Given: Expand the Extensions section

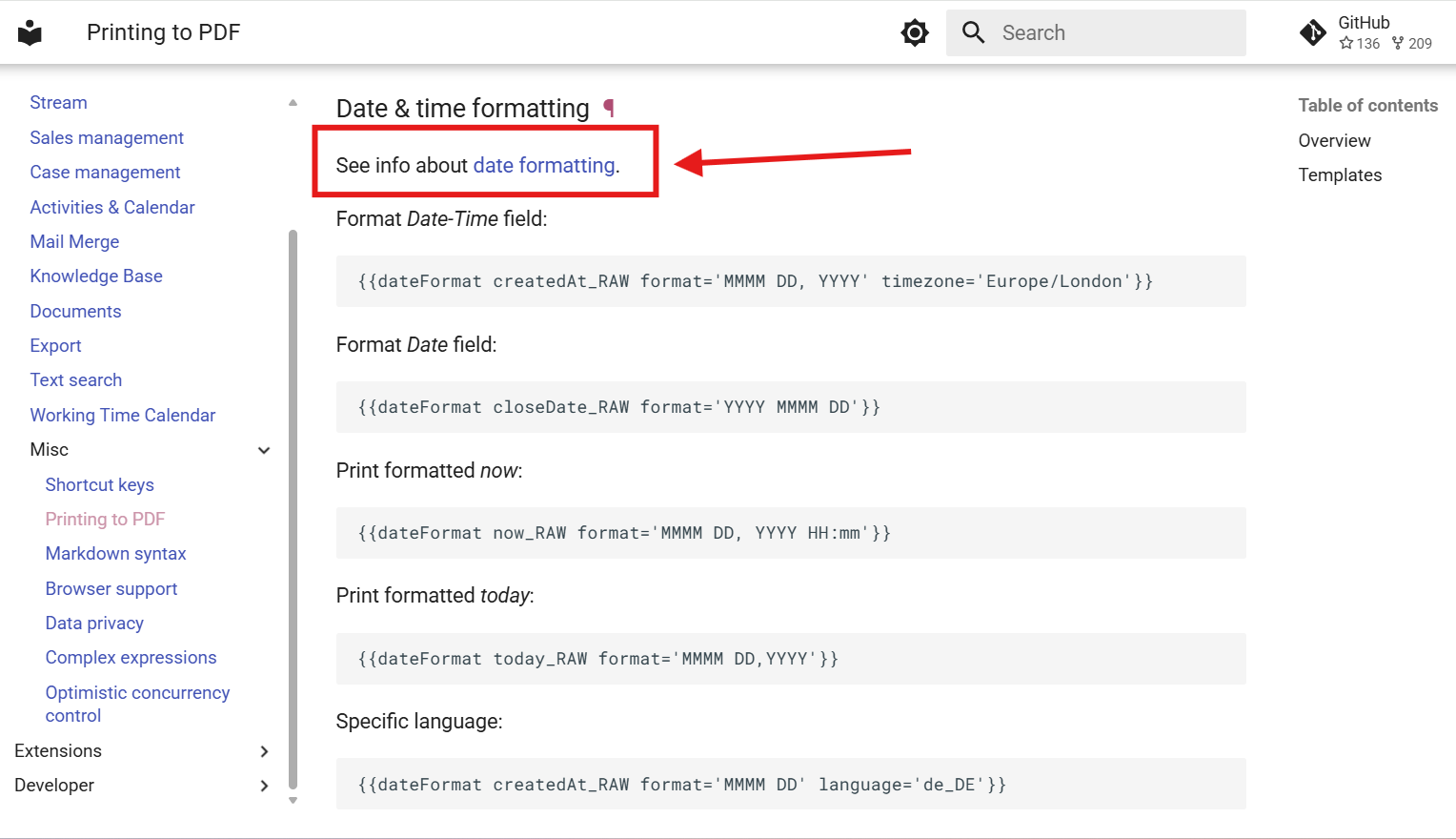Looking at the screenshot, I should tap(264, 751).
